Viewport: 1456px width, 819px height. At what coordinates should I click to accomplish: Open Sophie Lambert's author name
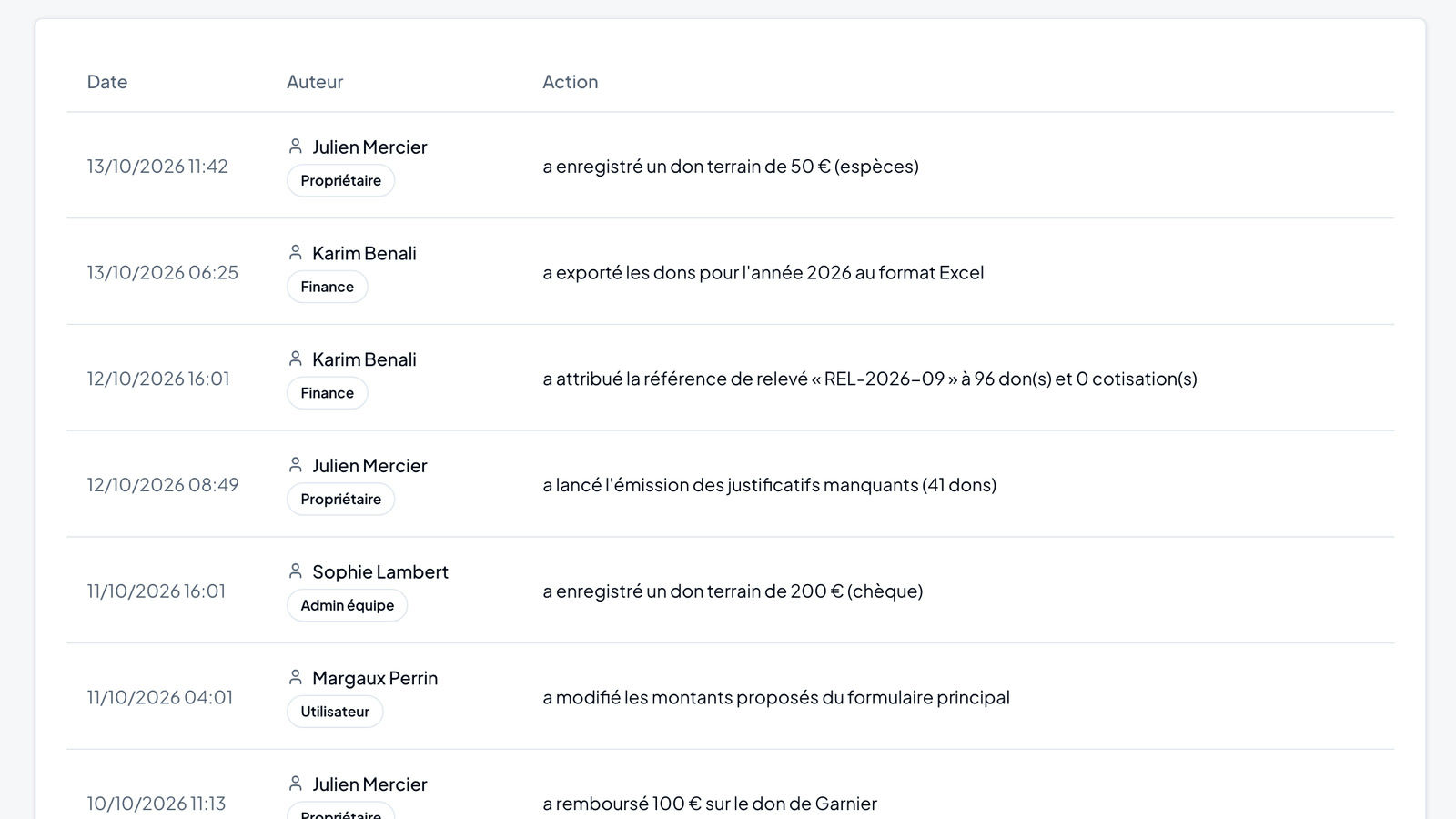tap(380, 571)
